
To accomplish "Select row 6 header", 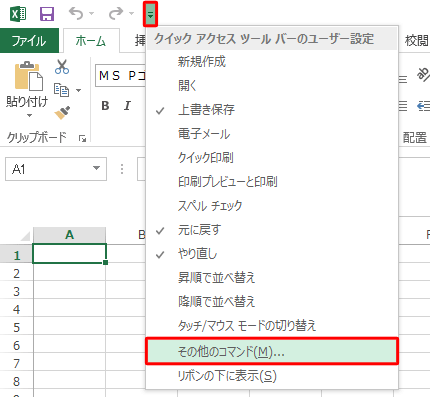I will pos(16,346).
